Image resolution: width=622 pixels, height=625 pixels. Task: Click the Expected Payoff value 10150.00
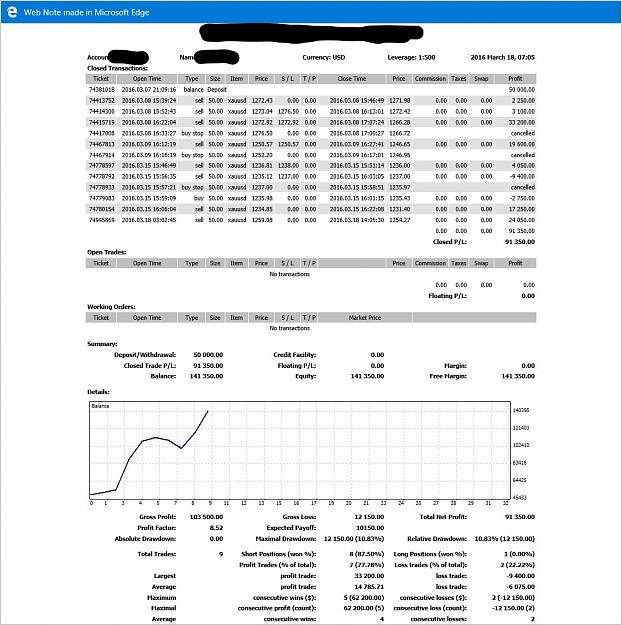tap(370, 527)
